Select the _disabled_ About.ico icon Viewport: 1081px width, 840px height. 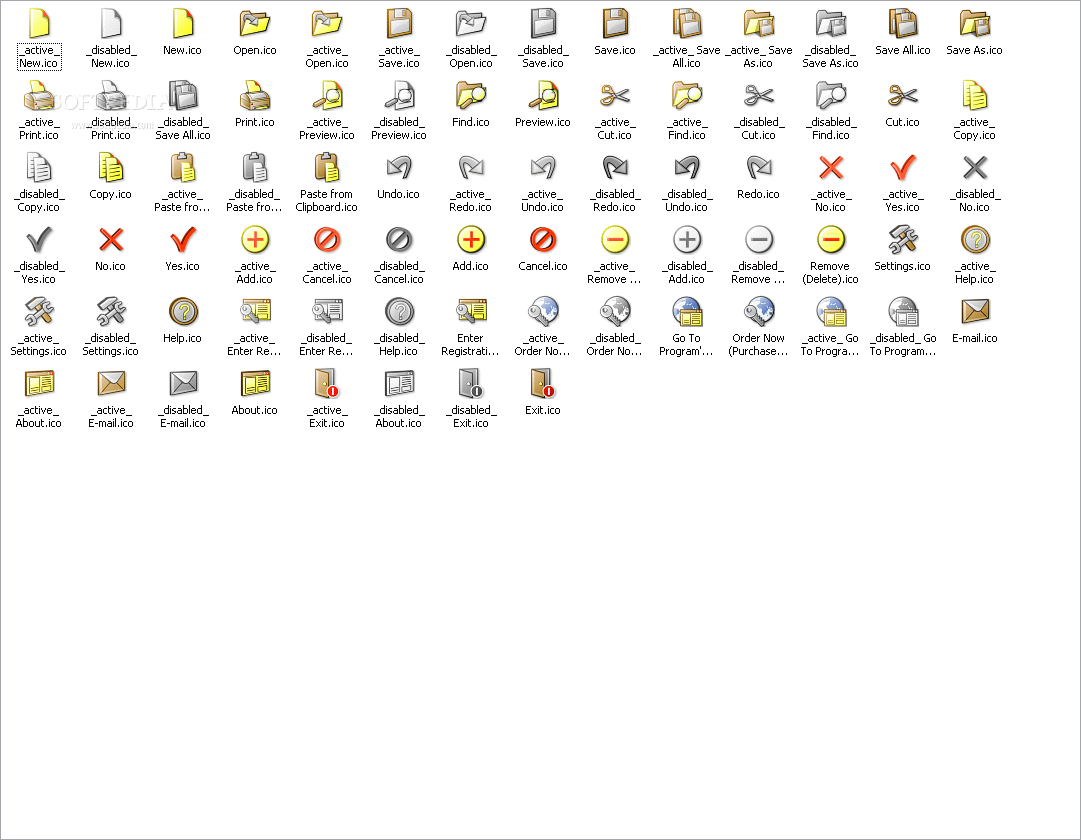398,383
